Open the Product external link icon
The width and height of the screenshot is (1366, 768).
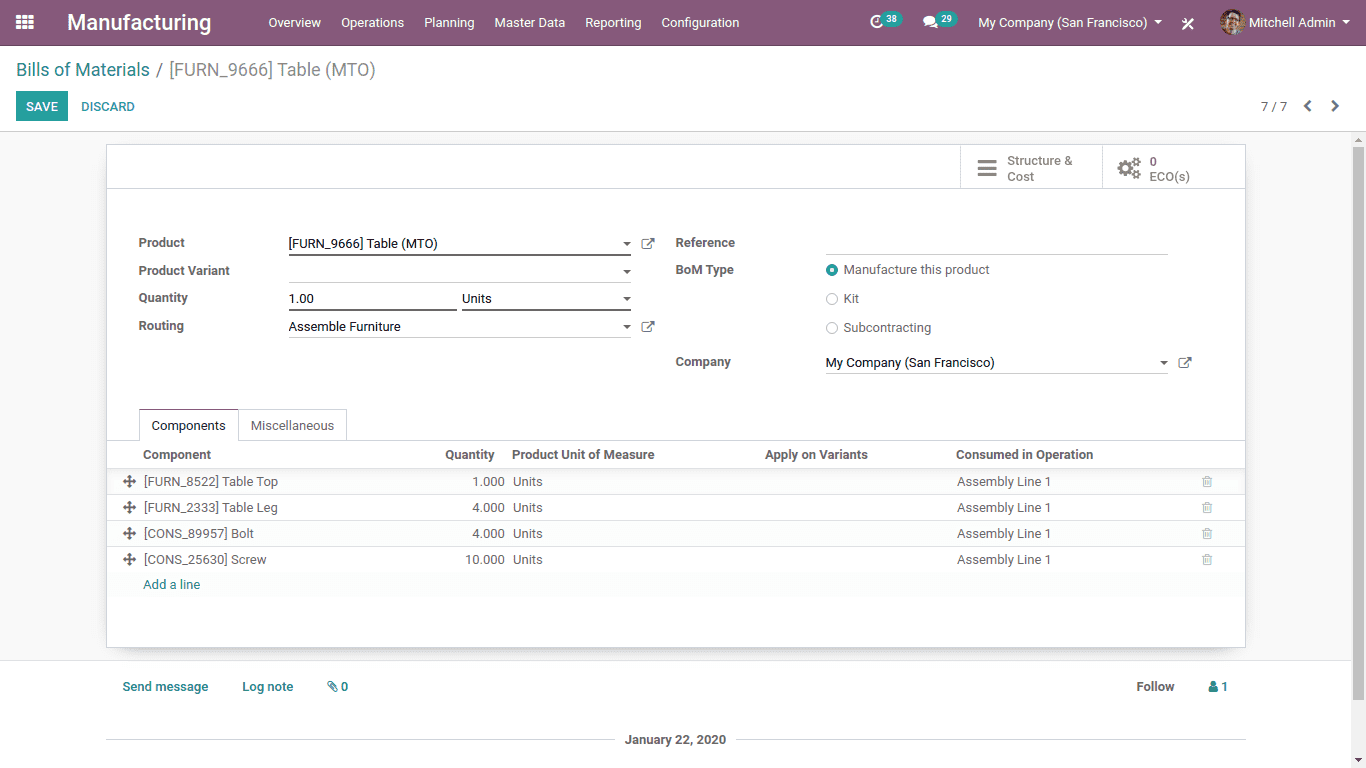pos(648,243)
